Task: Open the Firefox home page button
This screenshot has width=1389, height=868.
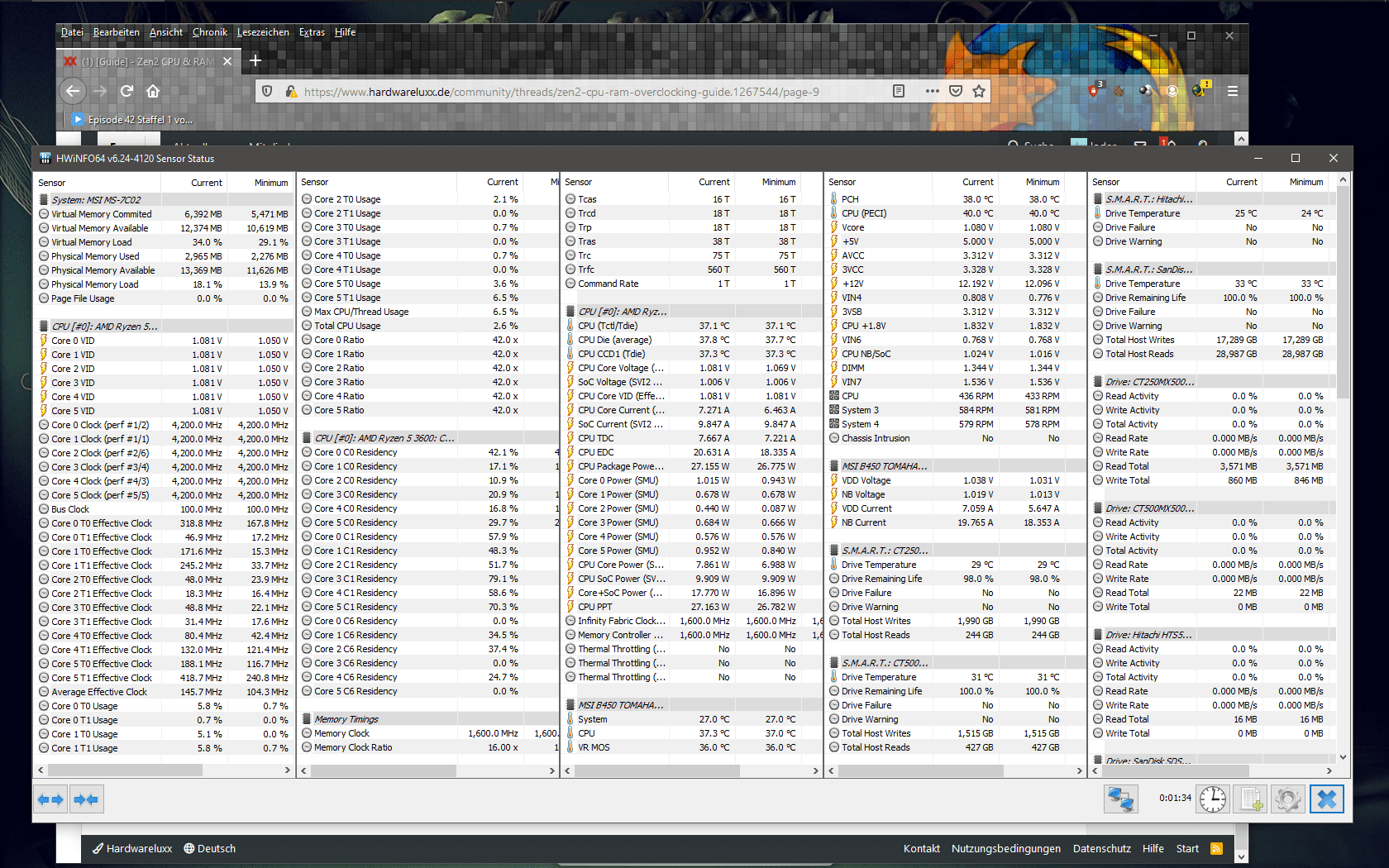Action: pos(153,91)
